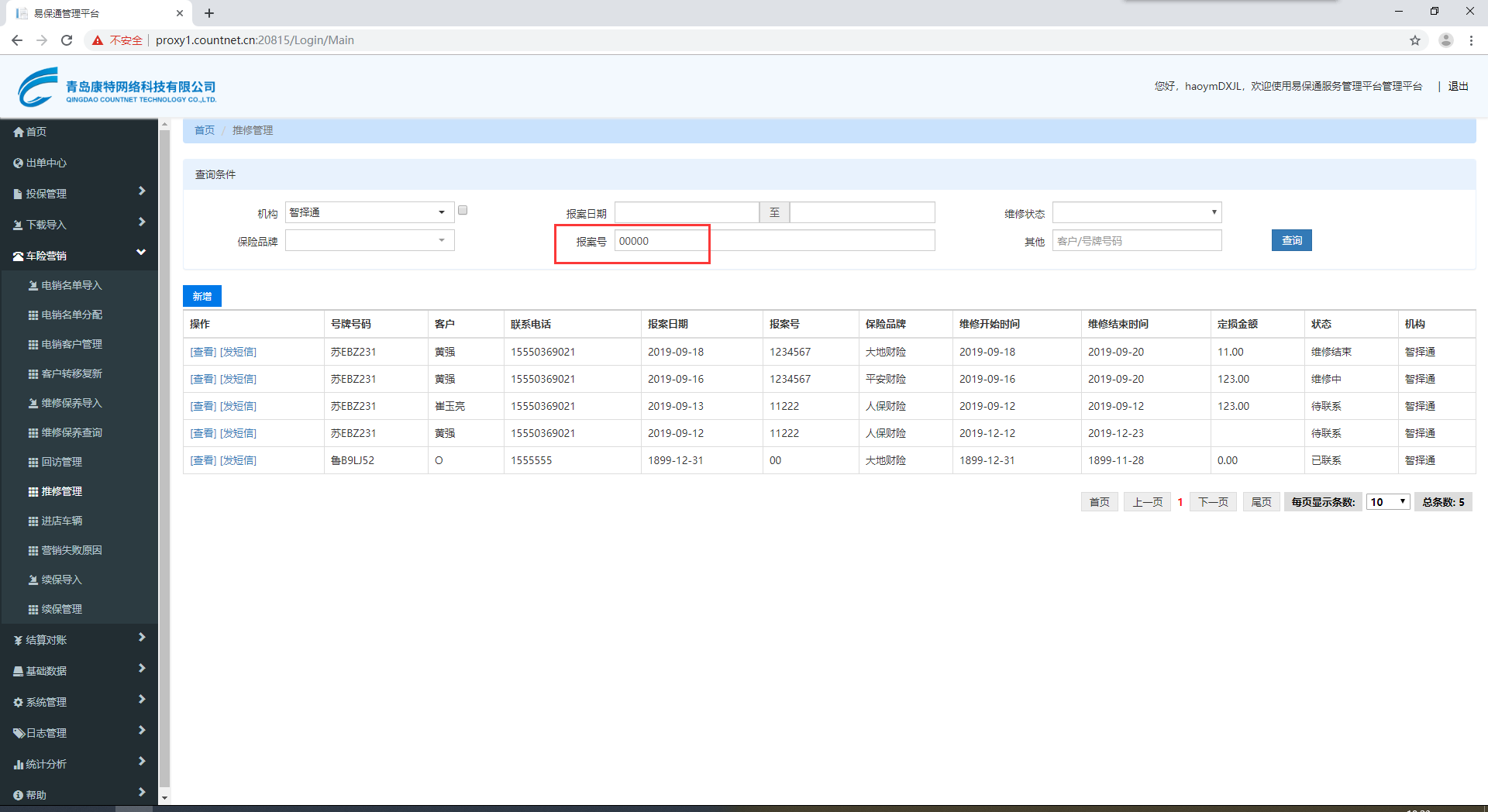The height and width of the screenshot is (812, 1488).
Task: Open 回访管理 in the sidebar
Action: click(x=62, y=463)
